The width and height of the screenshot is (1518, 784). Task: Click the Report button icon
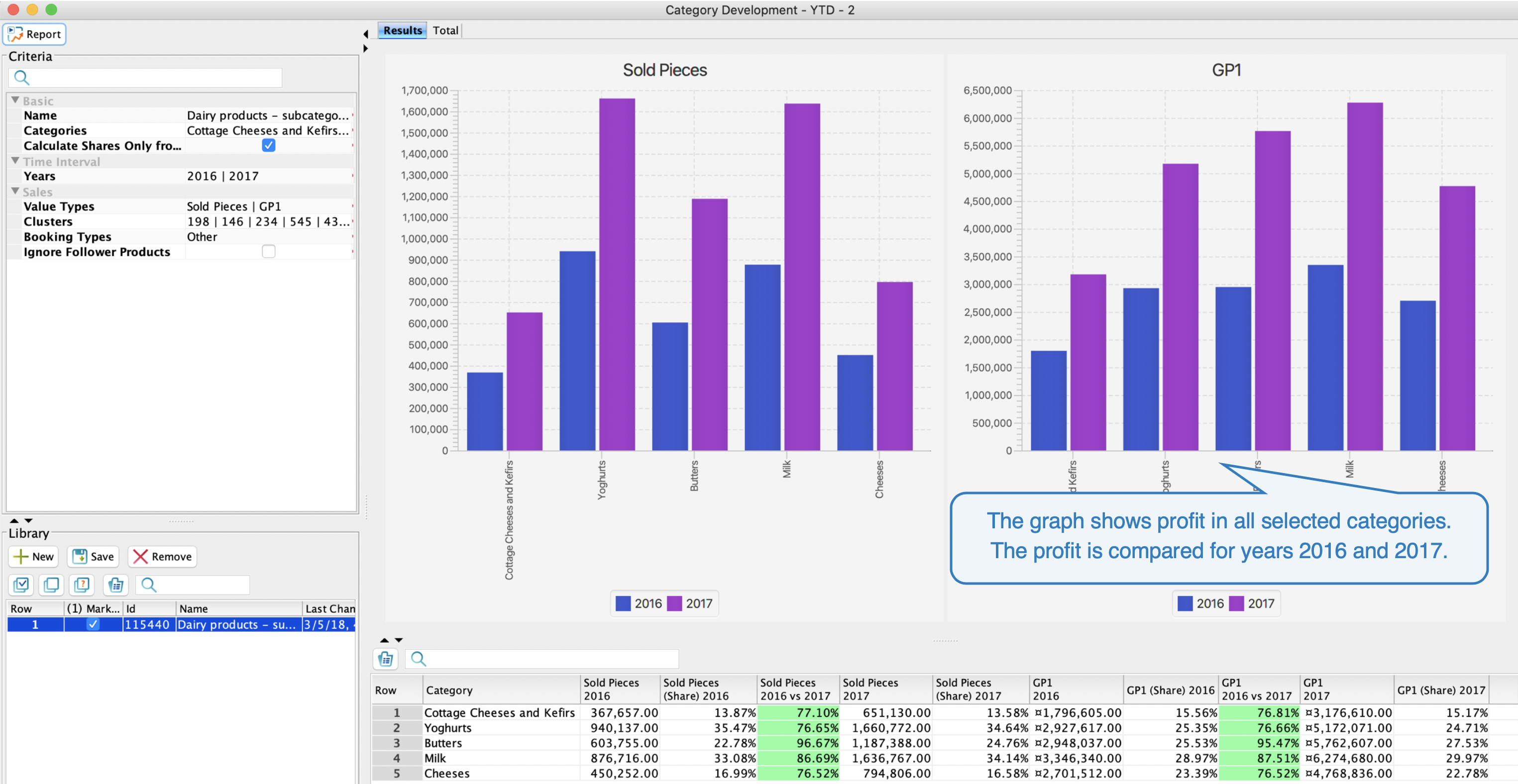(15, 34)
